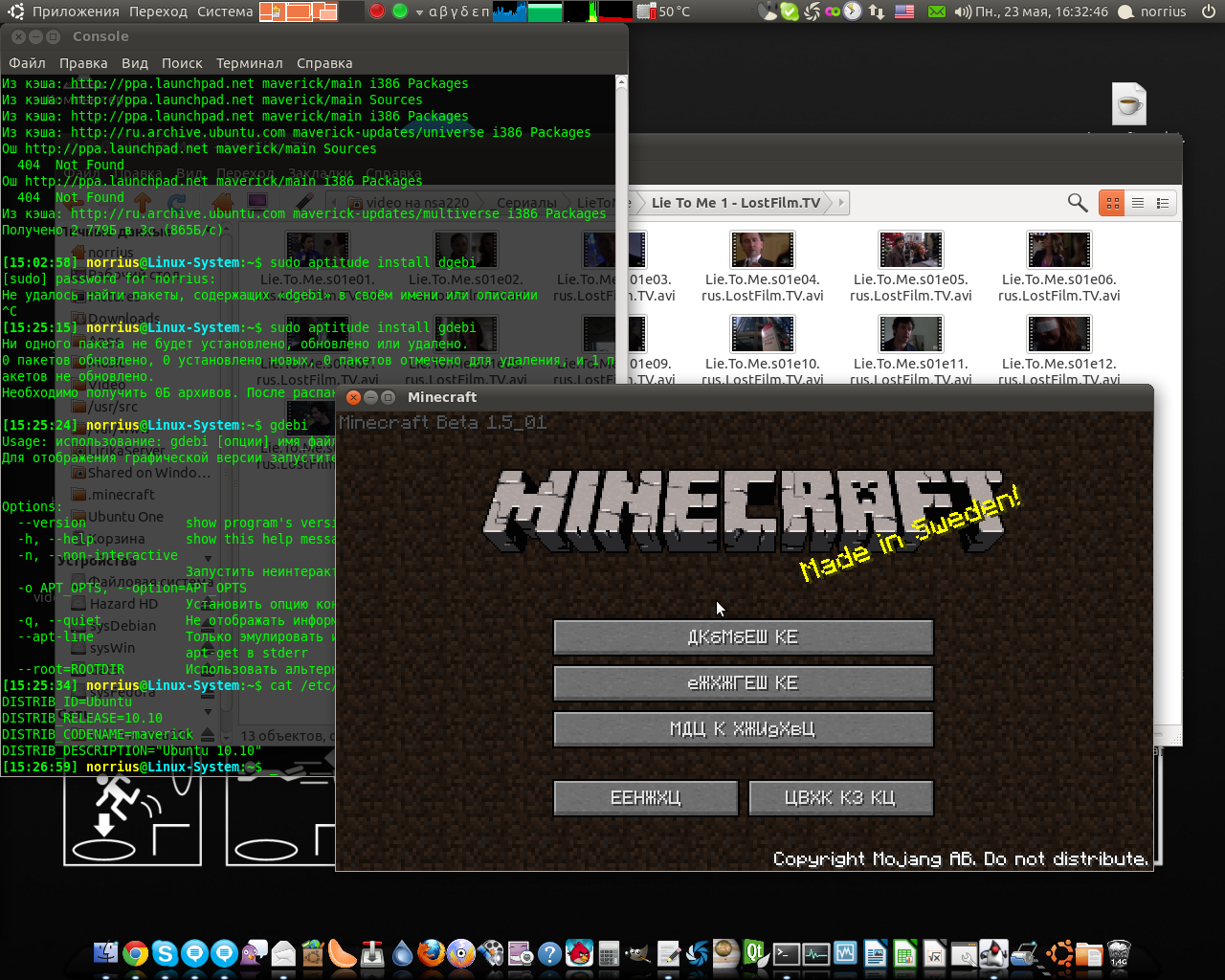
Task: Open Справка menu in Console
Action: pyautogui.click(x=324, y=63)
